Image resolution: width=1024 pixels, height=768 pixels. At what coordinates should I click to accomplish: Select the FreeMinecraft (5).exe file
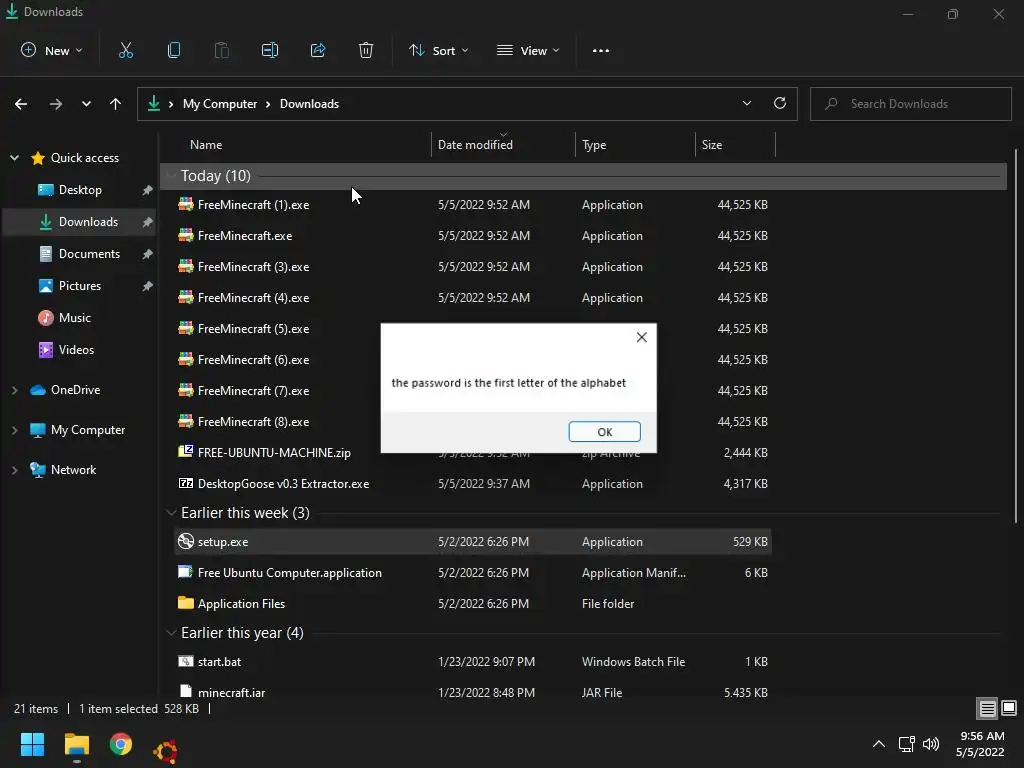pyautogui.click(x=253, y=328)
